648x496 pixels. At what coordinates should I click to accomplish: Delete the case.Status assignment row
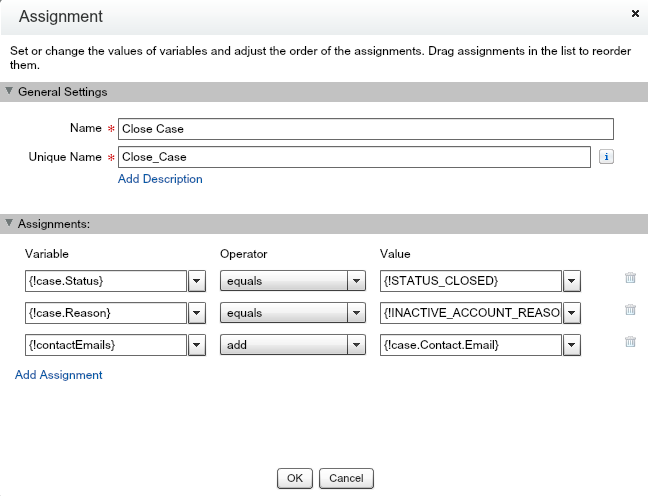tap(630, 280)
